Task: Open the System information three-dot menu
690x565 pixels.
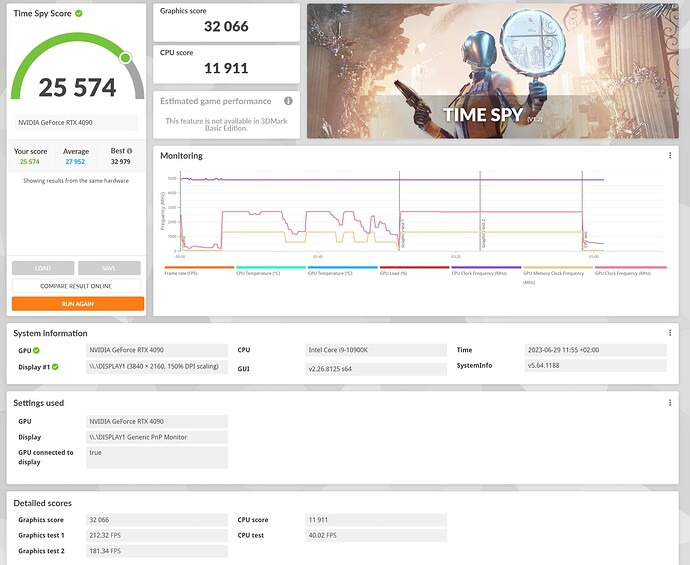Action: 669,333
